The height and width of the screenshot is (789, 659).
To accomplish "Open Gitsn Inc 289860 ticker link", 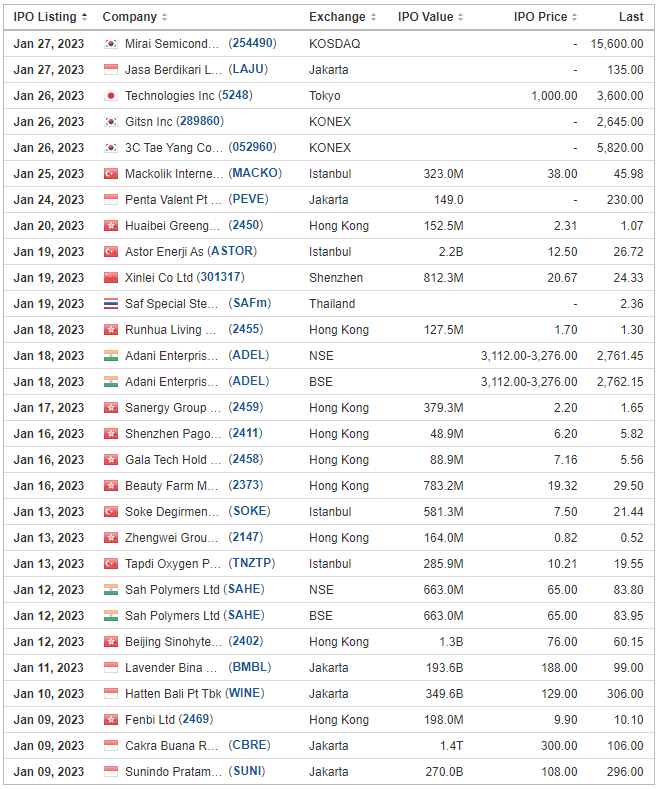I will click(x=200, y=121).
